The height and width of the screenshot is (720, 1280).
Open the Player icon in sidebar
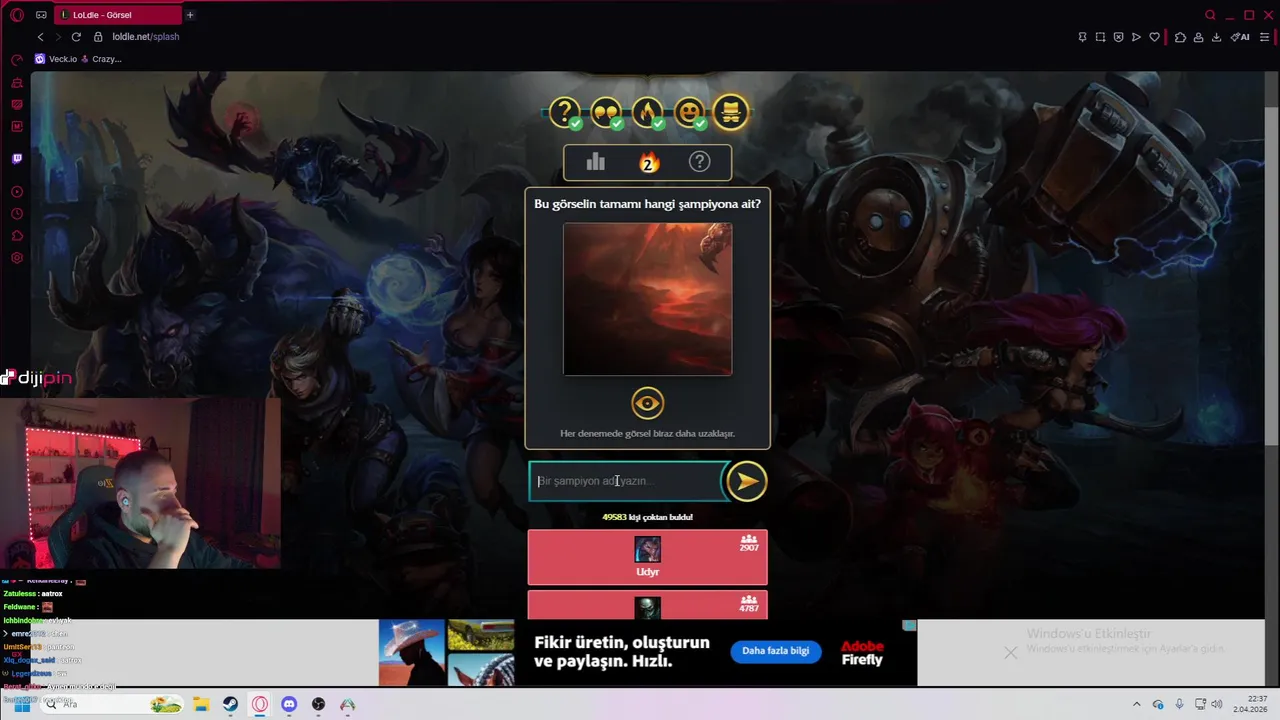[x=17, y=192]
